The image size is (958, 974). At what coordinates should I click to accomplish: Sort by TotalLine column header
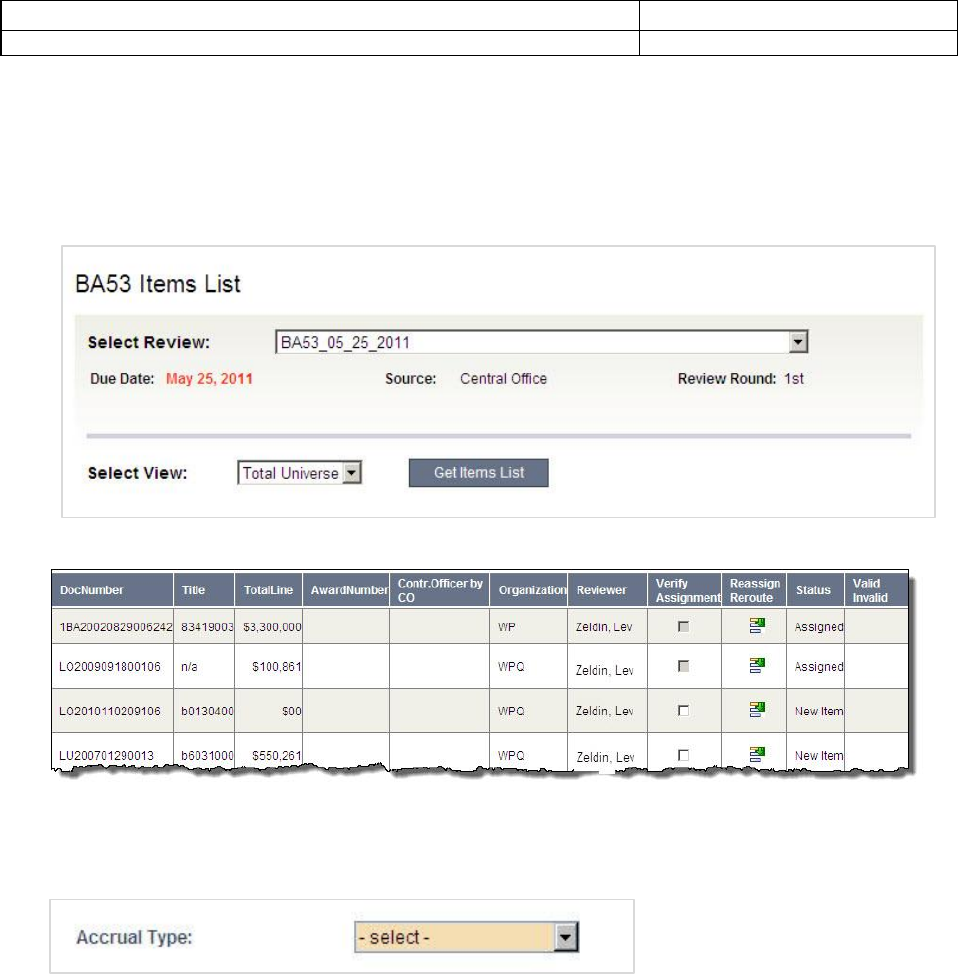(268, 589)
